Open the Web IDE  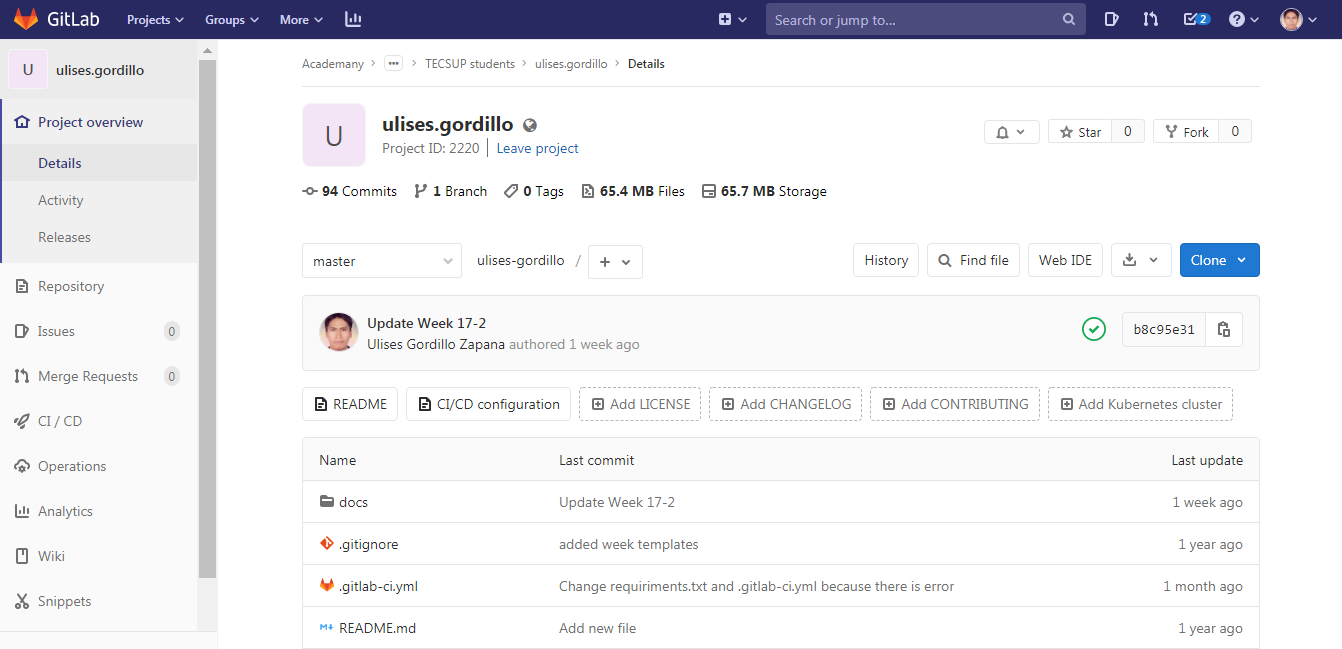pos(1065,260)
